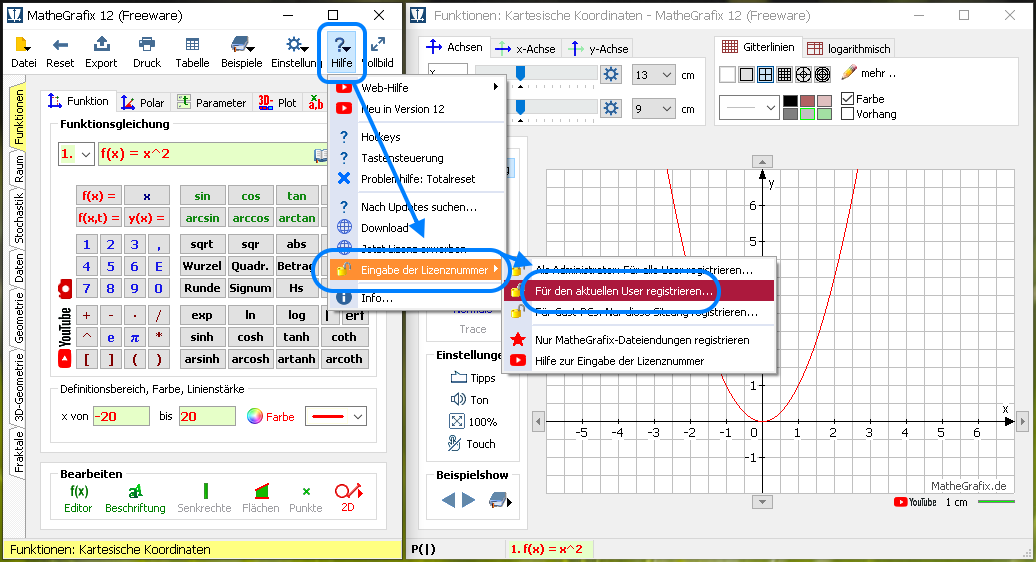Click the 'f(x) =' keypad button

pyautogui.click(x=98, y=195)
